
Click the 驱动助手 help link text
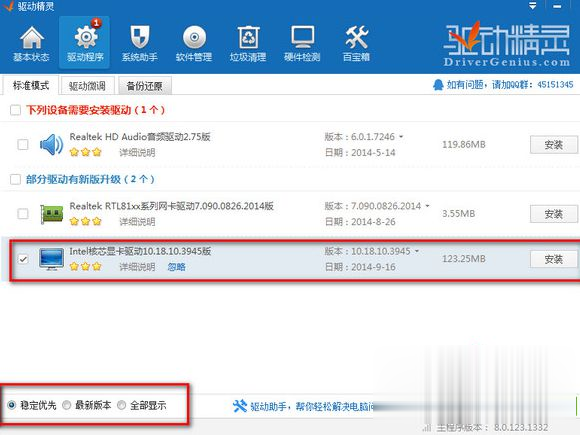click(x=311, y=407)
